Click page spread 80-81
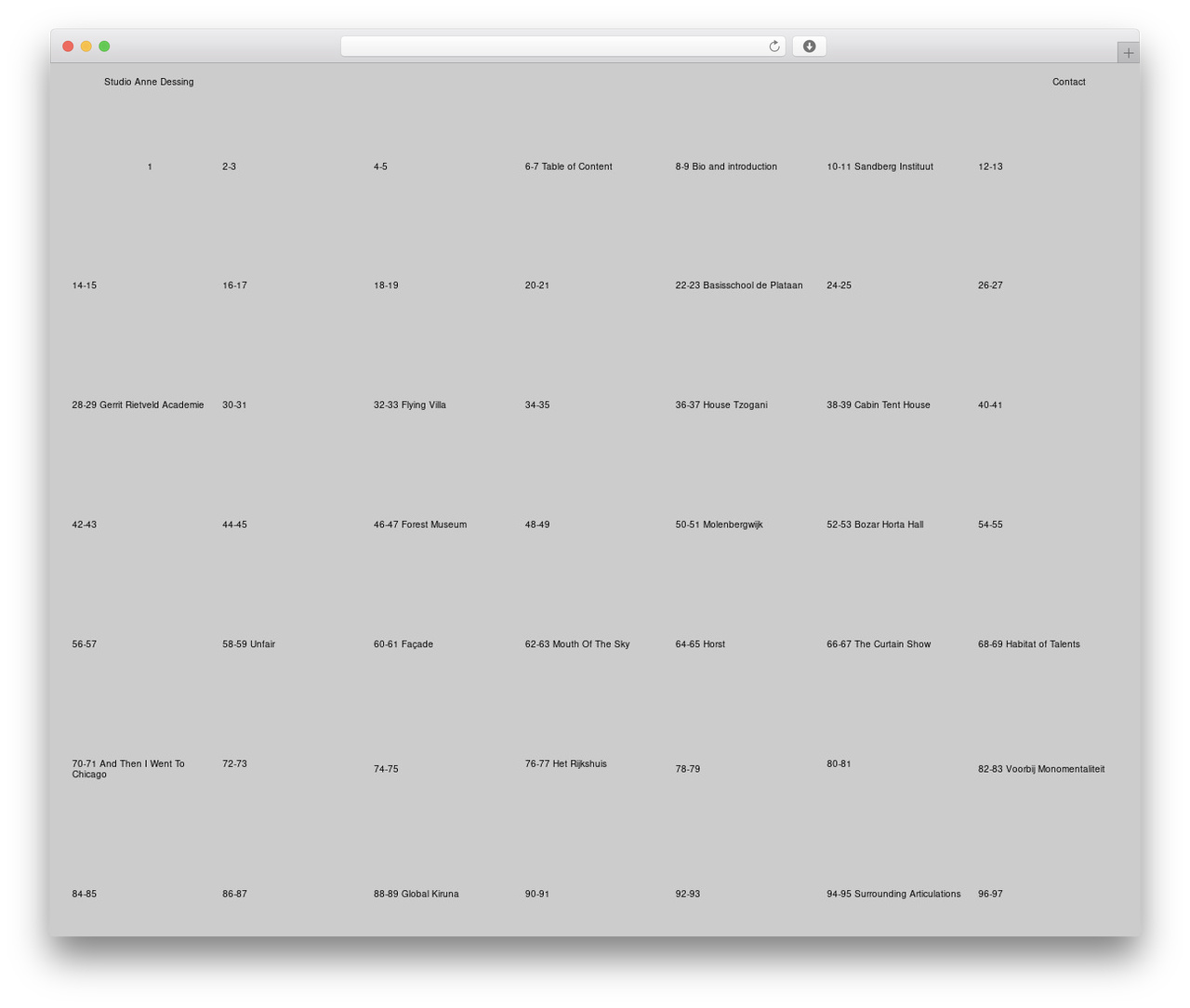The image size is (1190, 1008). coord(839,763)
